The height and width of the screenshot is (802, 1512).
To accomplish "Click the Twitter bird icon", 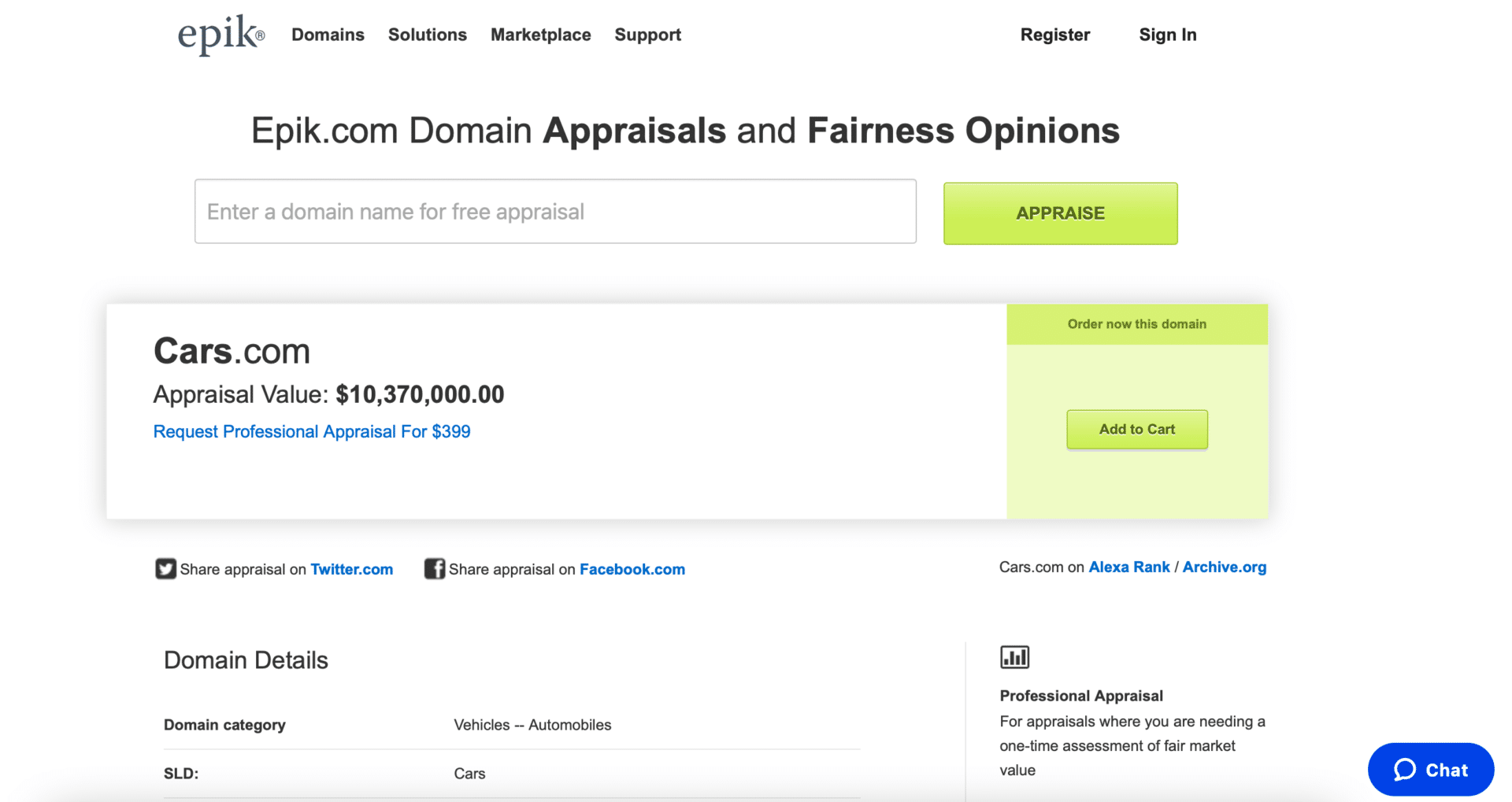I will tap(165, 568).
